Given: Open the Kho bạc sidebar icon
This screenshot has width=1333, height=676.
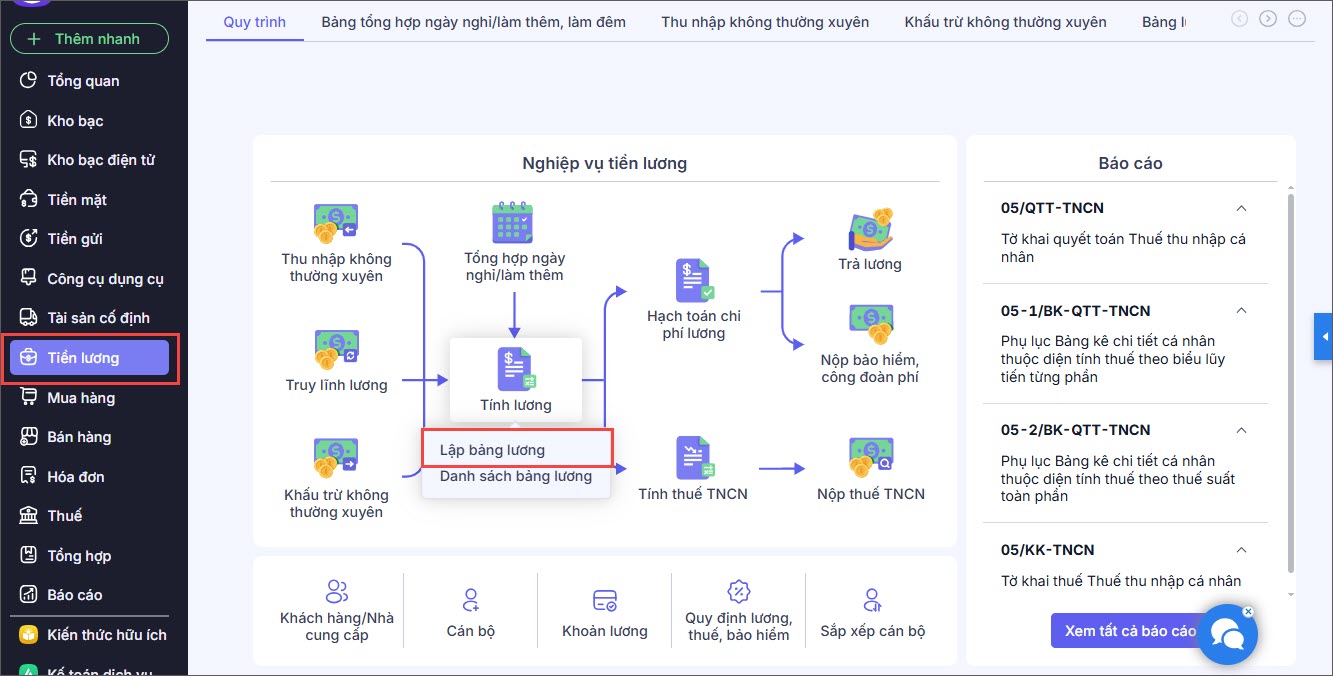Looking at the screenshot, I should point(29,121).
